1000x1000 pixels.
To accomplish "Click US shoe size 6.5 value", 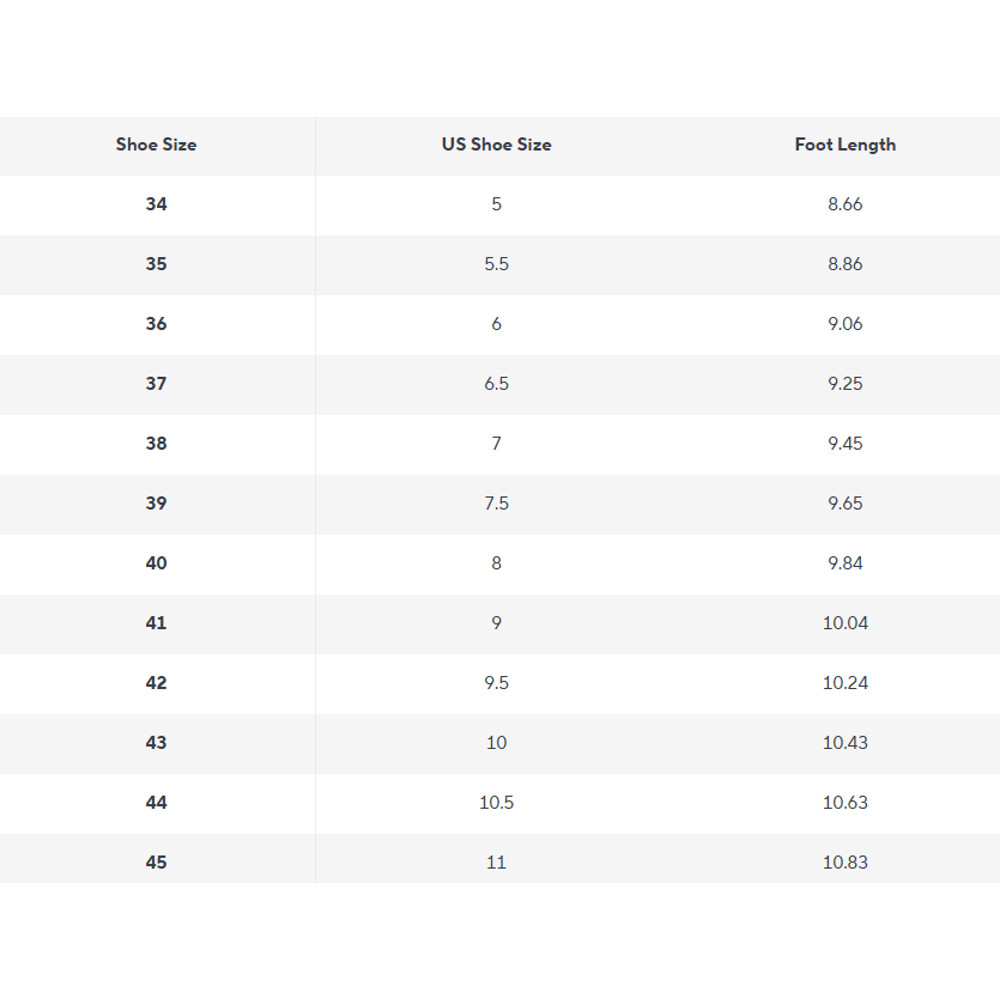I will 496,384.
